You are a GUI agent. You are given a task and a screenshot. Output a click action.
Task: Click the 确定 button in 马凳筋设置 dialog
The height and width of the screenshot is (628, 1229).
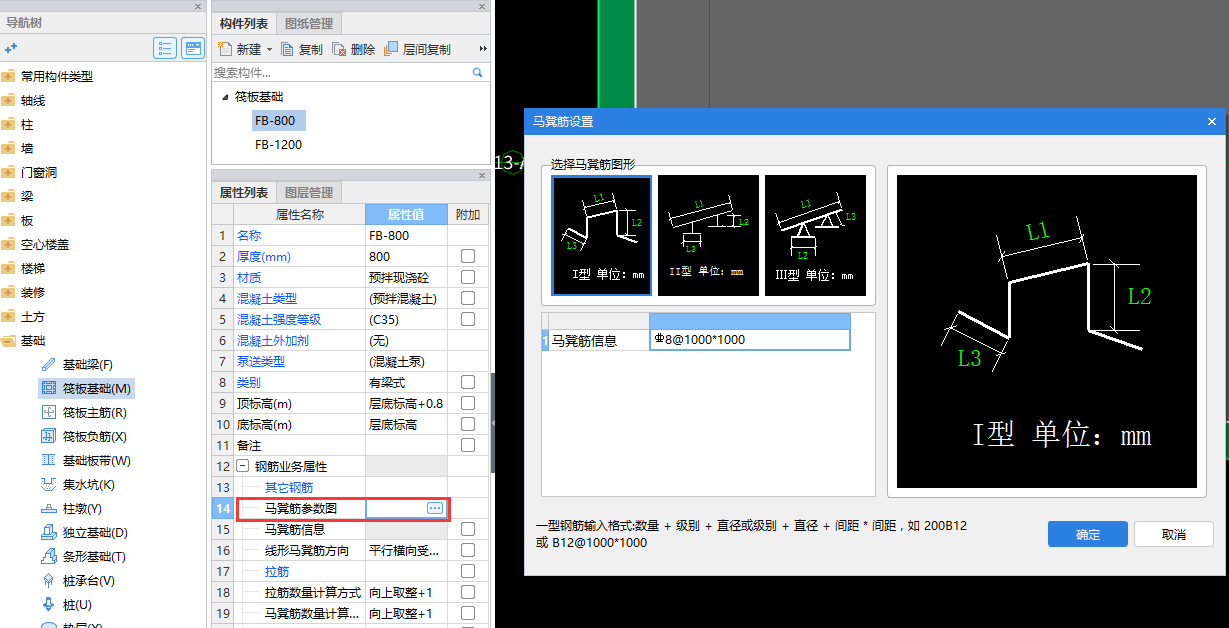(x=1087, y=534)
